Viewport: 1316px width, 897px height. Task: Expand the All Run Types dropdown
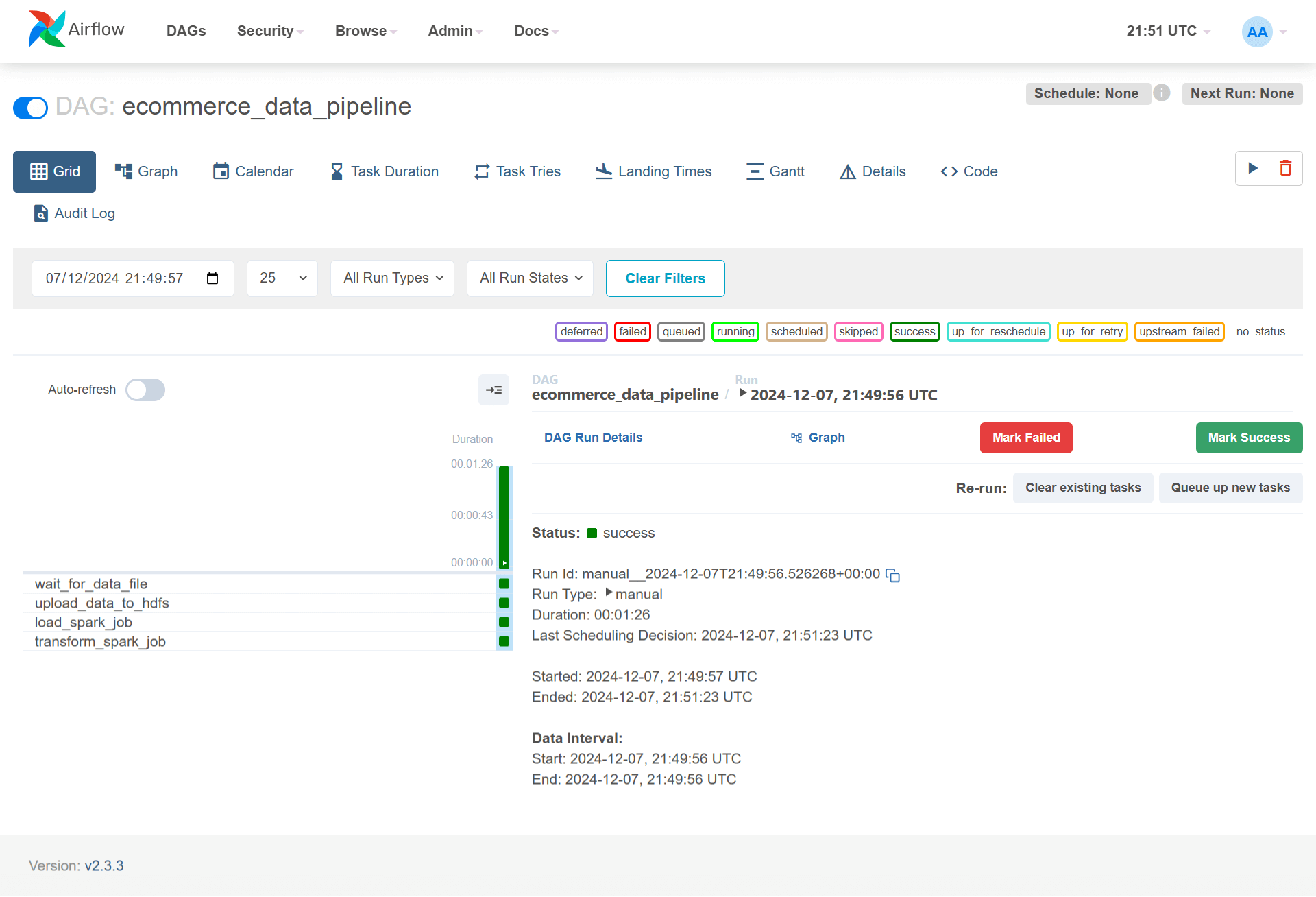[391, 278]
